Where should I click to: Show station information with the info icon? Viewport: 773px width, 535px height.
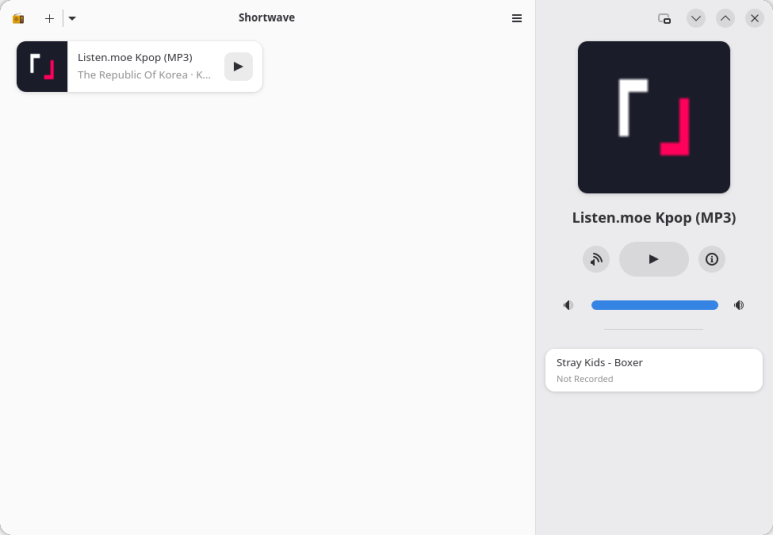[x=711, y=259]
